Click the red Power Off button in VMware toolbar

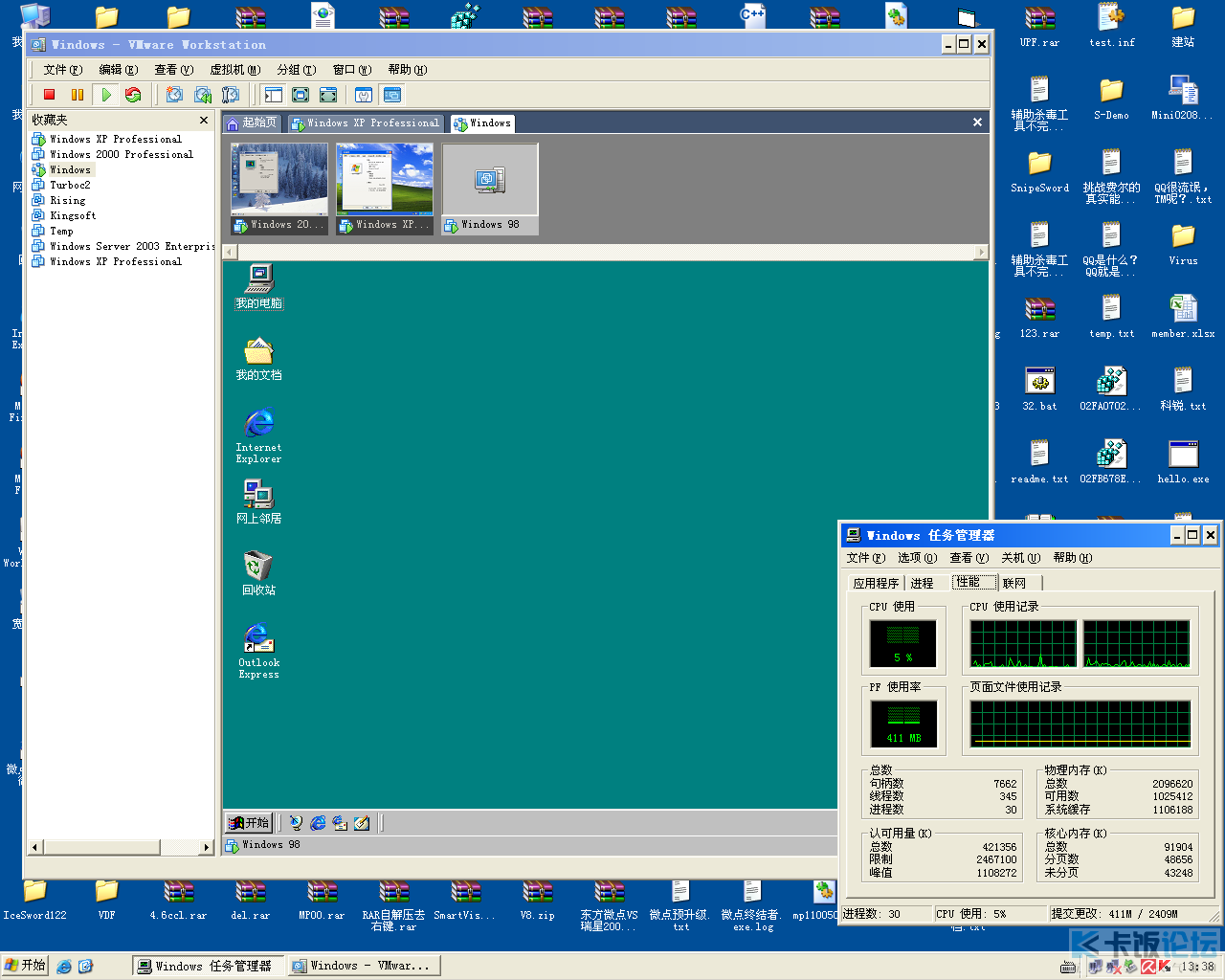(49, 95)
